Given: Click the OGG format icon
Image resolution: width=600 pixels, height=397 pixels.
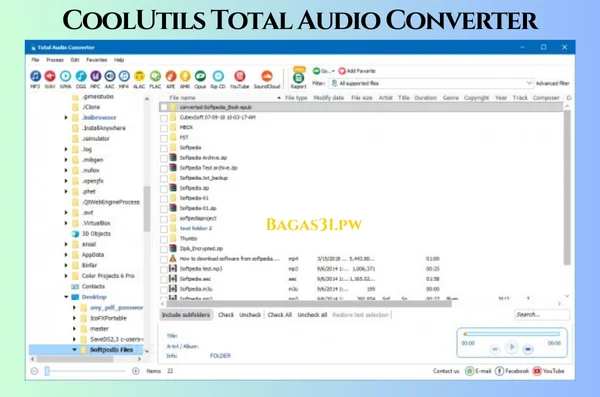Looking at the screenshot, I should pyautogui.click(x=81, y=76).
